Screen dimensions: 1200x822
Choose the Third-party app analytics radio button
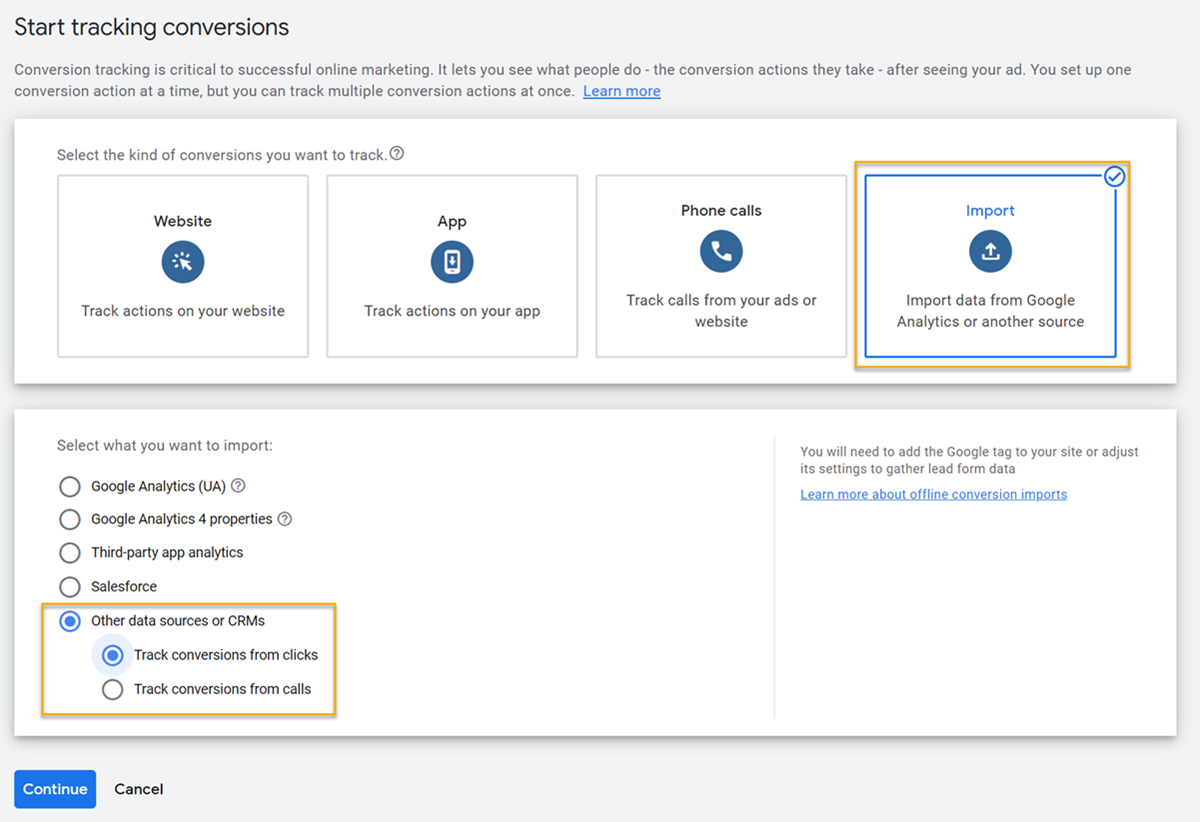point(70,553)
